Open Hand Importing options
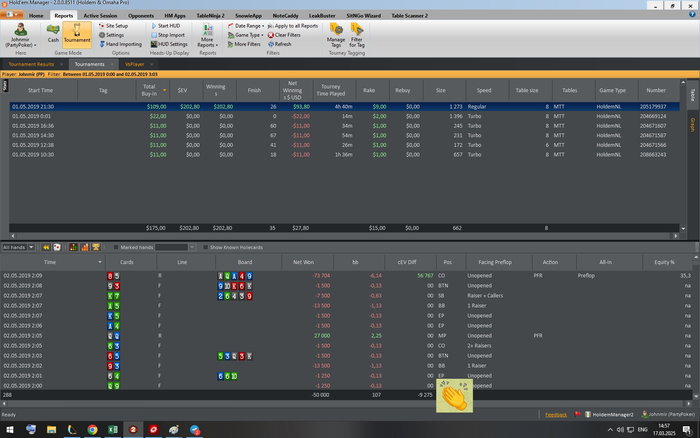This screenshot has width=700, height=438. coord(121,44)
